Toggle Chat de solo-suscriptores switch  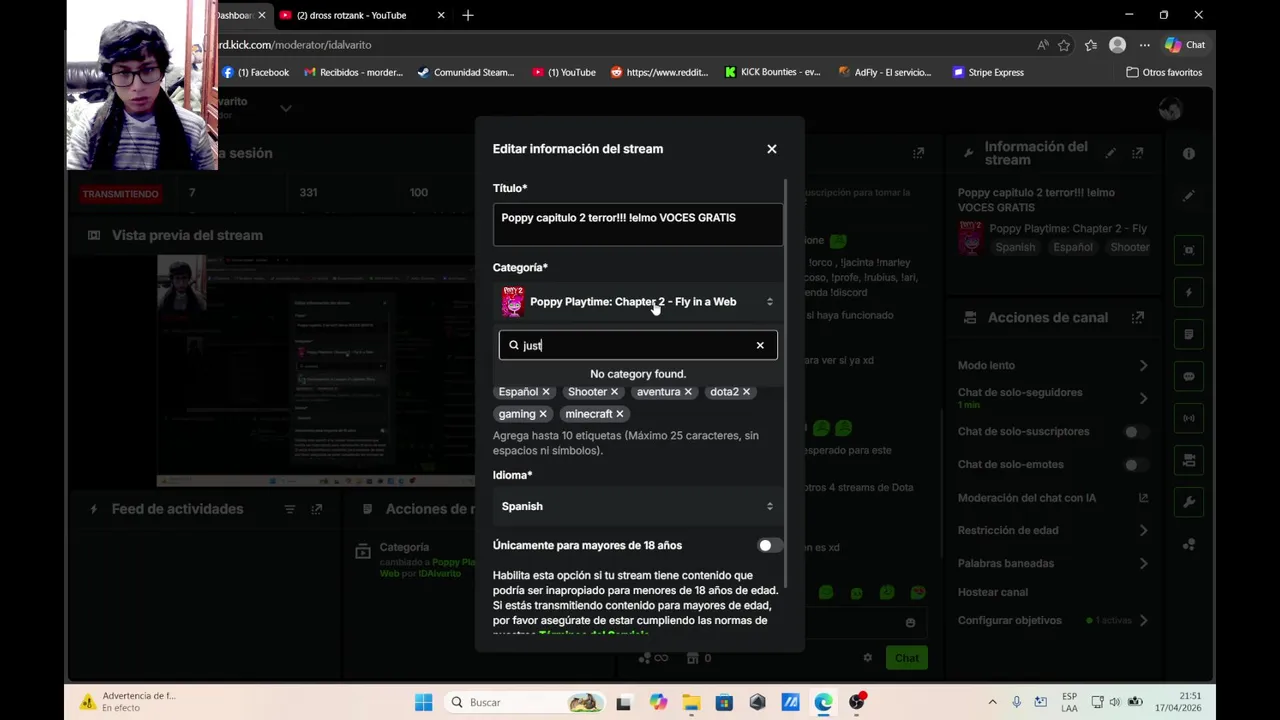point(1135,432)
